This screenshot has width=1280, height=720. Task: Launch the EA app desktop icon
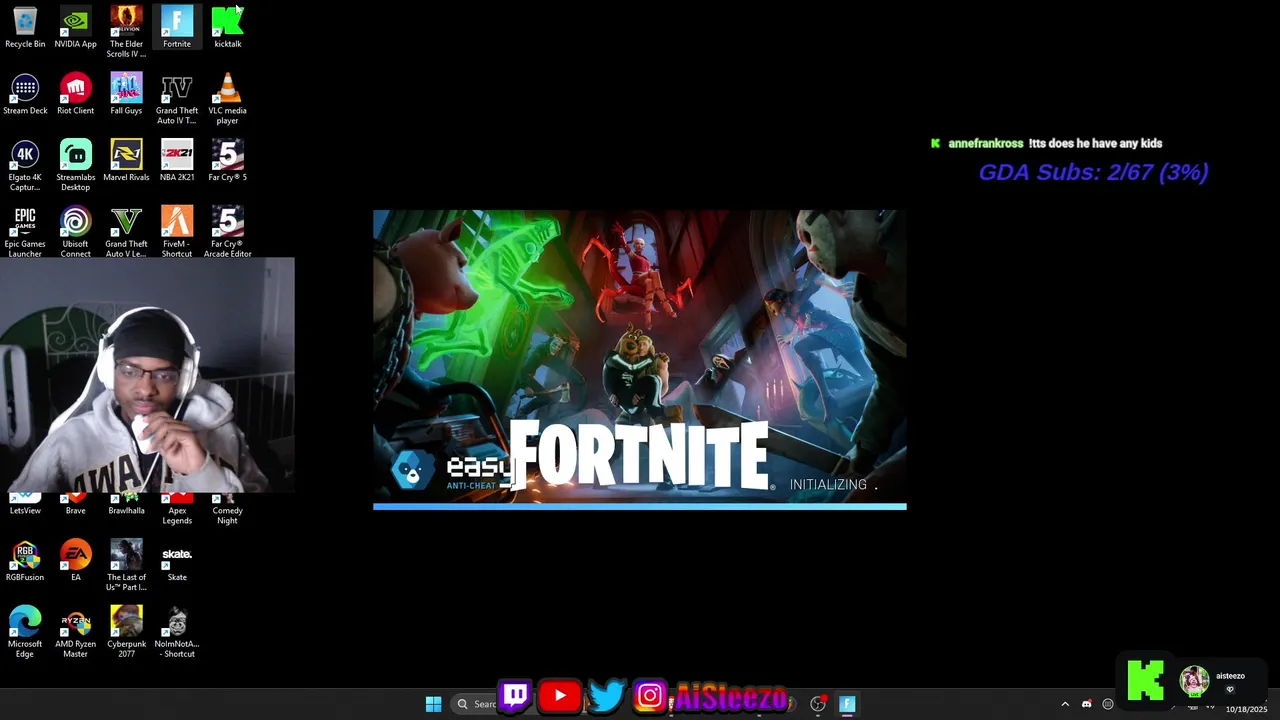(x=75, y=560)
